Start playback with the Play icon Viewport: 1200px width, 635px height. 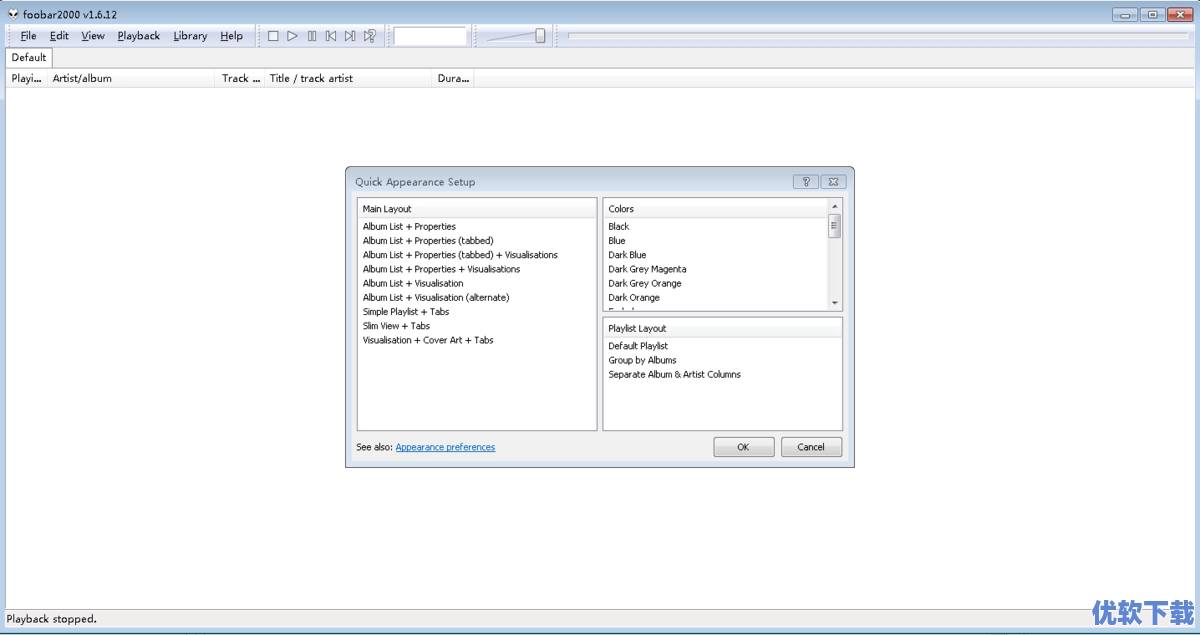coord(292,36)
